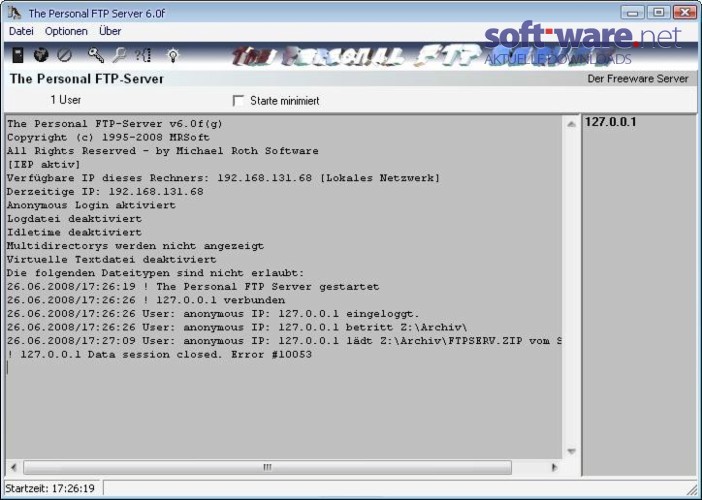
Task: Click log line 'Derzeitige IP: 192.168.131.68'
Action: [x=105, y=192]
